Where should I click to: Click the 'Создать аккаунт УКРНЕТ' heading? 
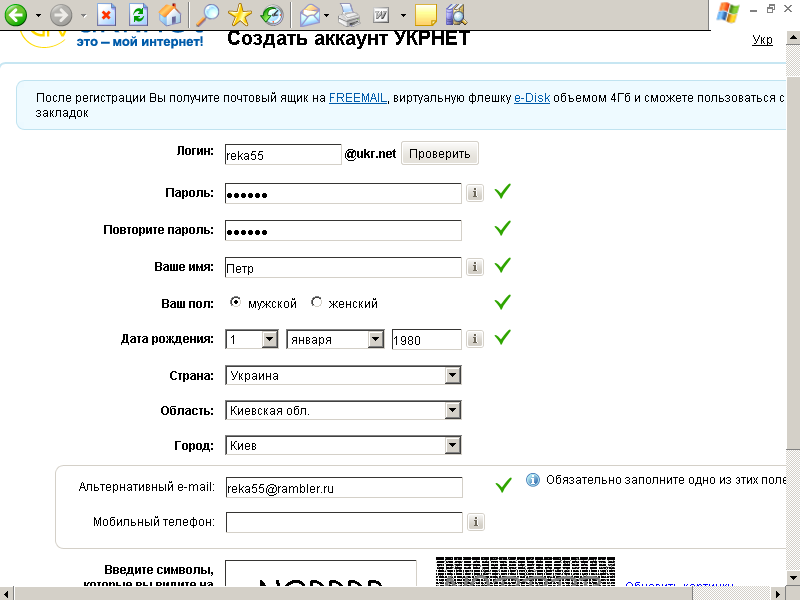pos(348,38)
